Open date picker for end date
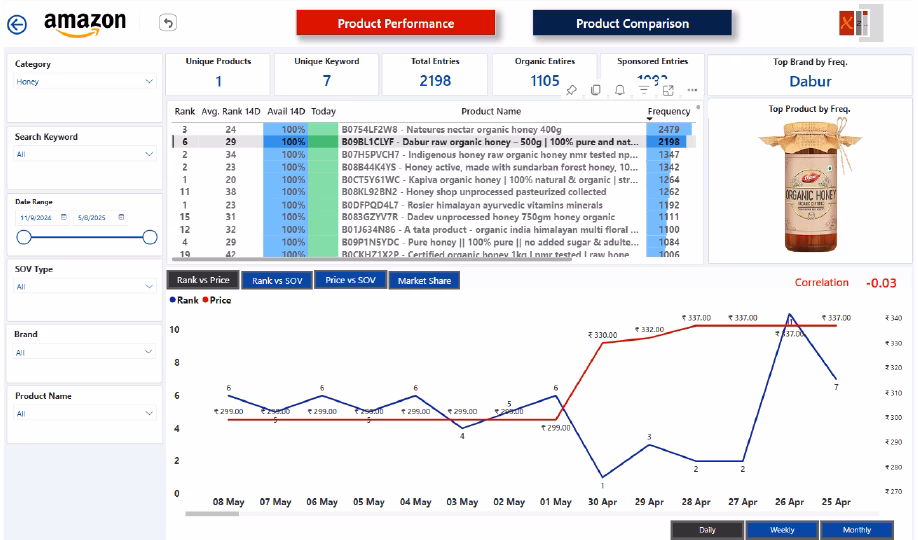This screenshot has width=918, height=540. pyautogui.click(x=121, y=217)
